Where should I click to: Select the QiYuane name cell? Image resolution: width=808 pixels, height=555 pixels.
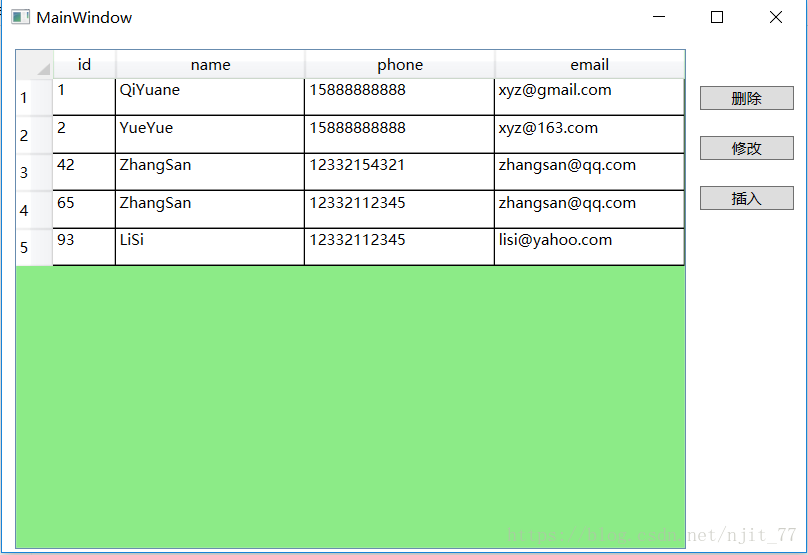coord(210,97)
